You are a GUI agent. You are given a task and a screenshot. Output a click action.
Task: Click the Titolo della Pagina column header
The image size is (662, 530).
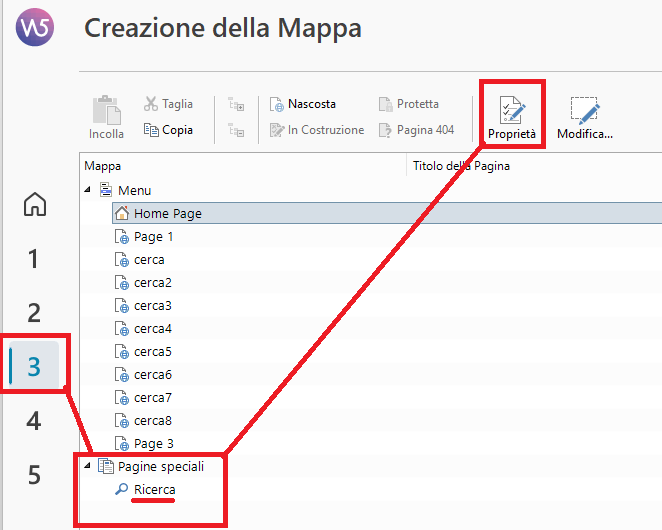pyautogui.click(x=461, y=166)
